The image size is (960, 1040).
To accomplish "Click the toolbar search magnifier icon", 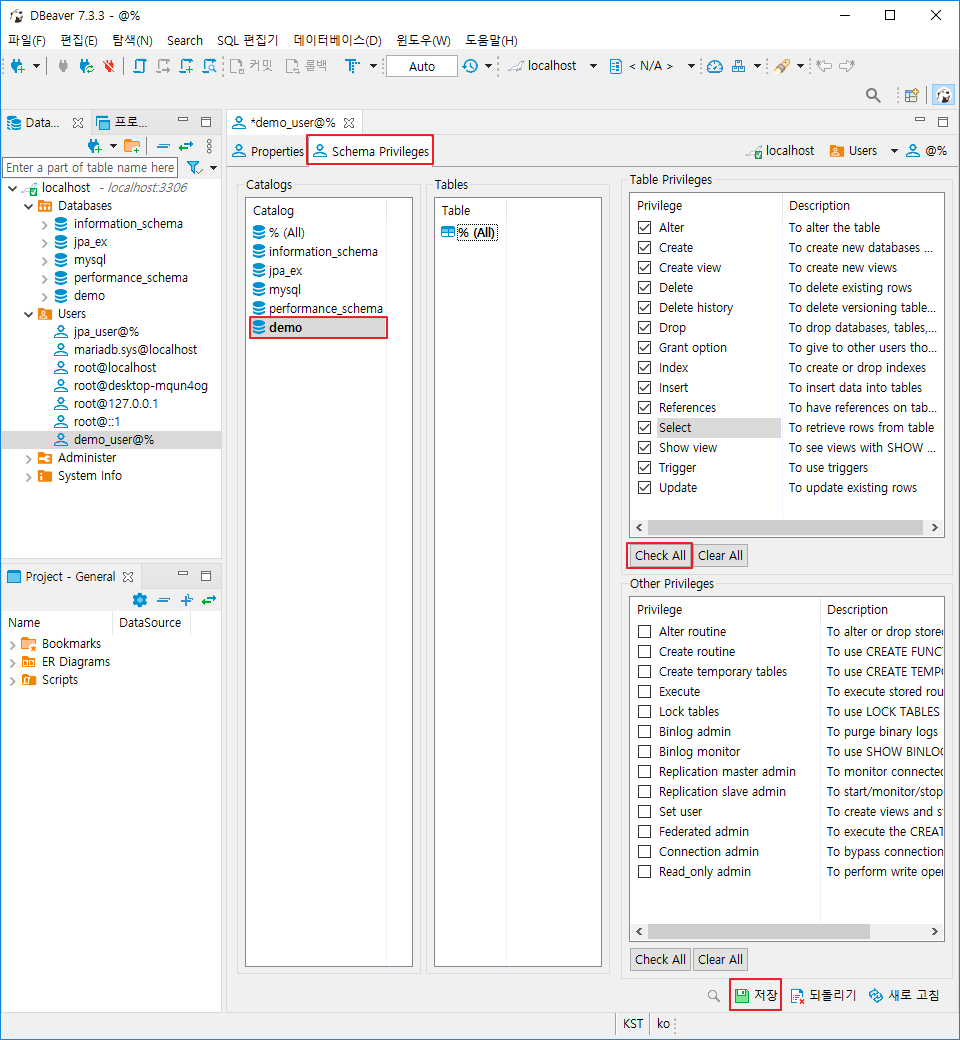I will click(873, 96).
